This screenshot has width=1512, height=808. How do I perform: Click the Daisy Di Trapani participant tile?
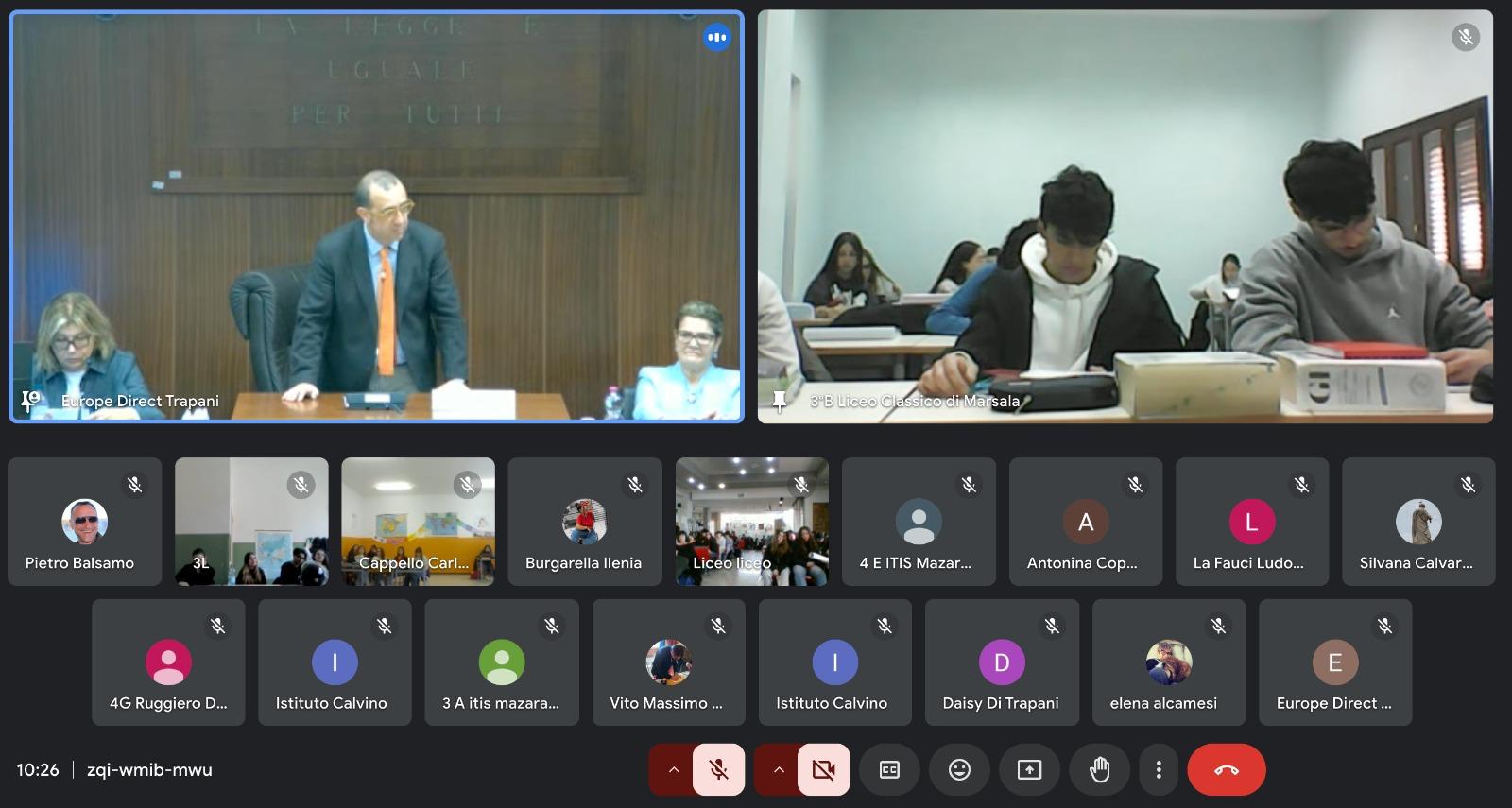click(1002, 662)
